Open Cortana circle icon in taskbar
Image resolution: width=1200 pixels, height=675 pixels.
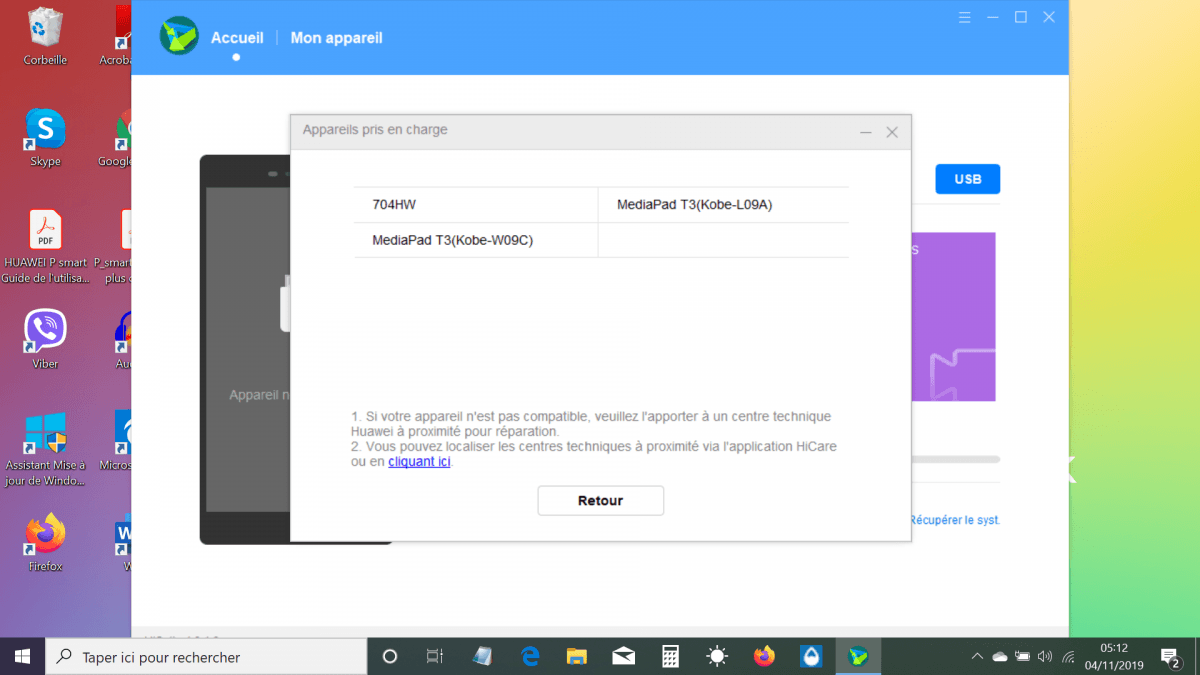(390, 657)
